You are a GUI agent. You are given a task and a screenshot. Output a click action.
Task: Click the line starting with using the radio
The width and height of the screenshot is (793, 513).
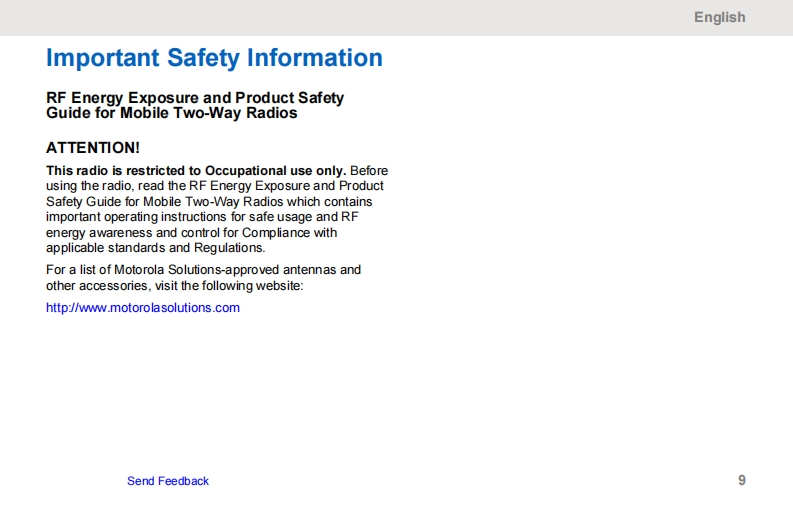click(215, 186)
